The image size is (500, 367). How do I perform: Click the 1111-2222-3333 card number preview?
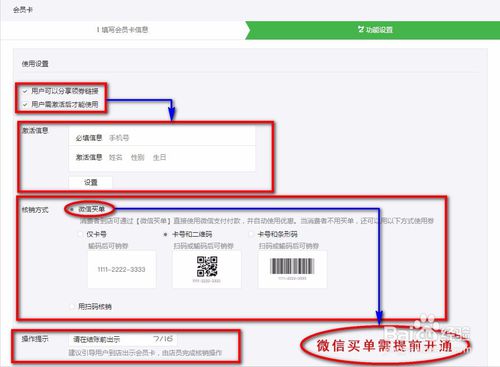[x=121, y=269]
